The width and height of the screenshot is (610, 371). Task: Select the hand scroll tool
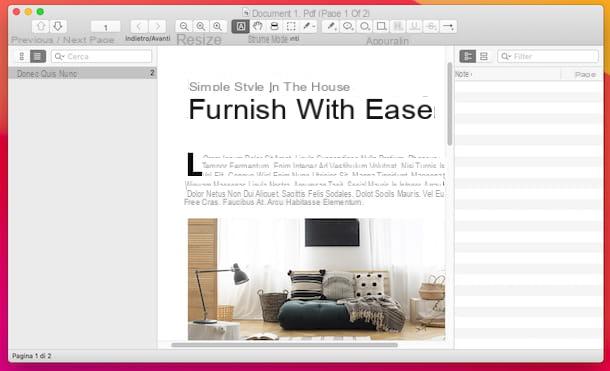(x=257, y=26)
